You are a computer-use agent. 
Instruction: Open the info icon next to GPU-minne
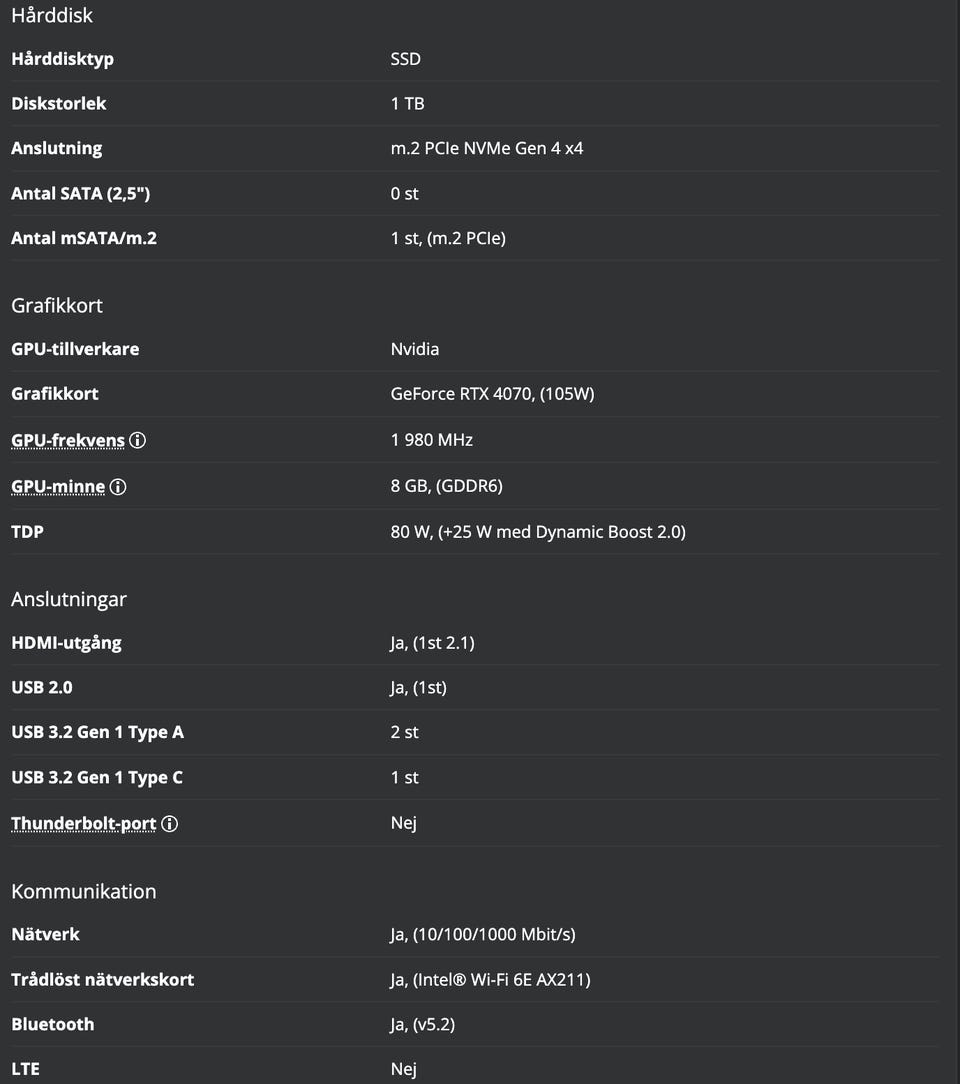click(x=118, y=487)
